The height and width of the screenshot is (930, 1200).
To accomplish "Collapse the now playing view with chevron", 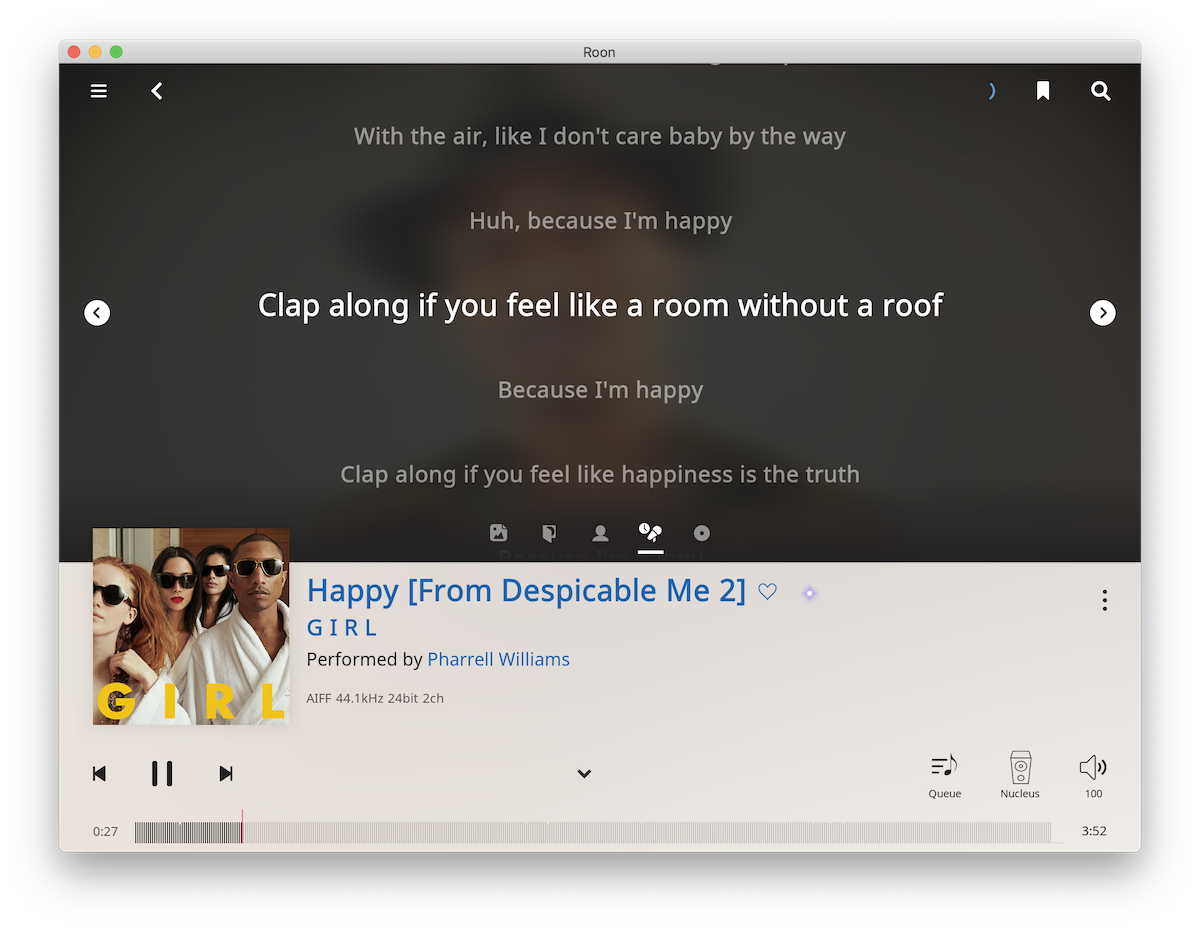I will [x=585, y=773].
